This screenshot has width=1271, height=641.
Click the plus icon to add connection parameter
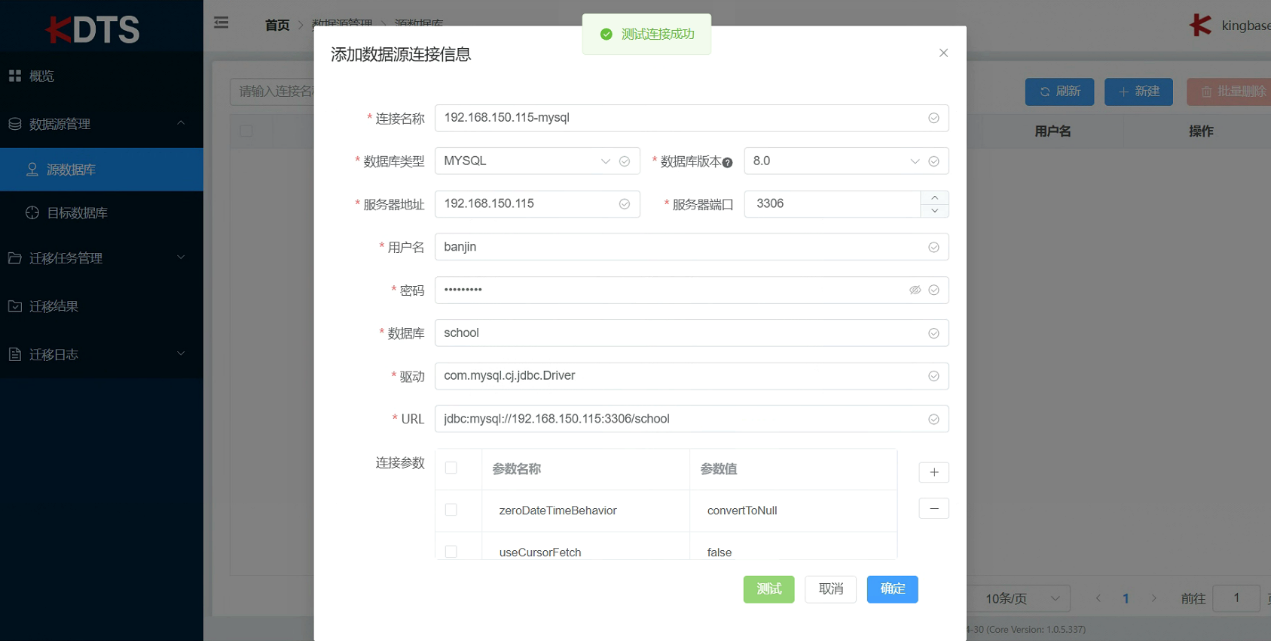(933, 472)
